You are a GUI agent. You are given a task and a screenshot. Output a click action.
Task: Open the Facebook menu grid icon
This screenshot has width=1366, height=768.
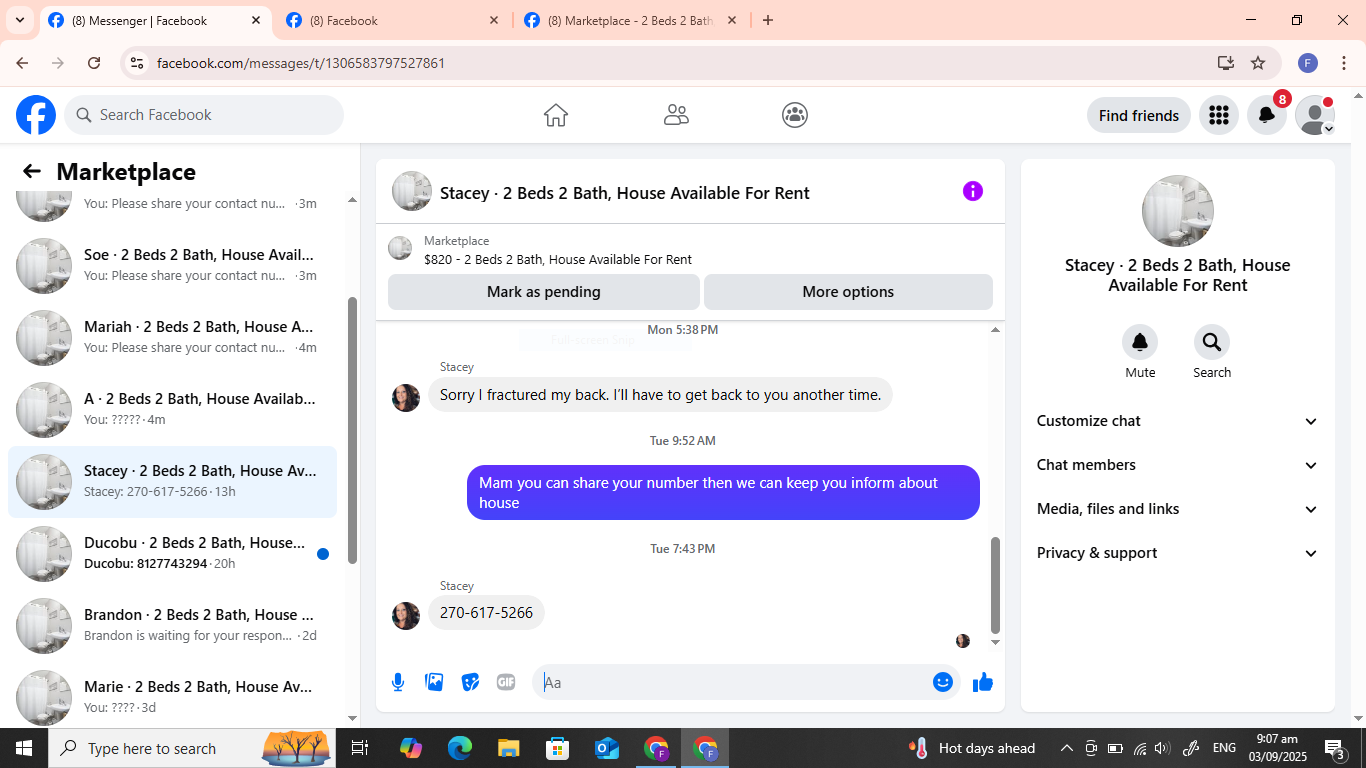click(x=1218, y=115)
